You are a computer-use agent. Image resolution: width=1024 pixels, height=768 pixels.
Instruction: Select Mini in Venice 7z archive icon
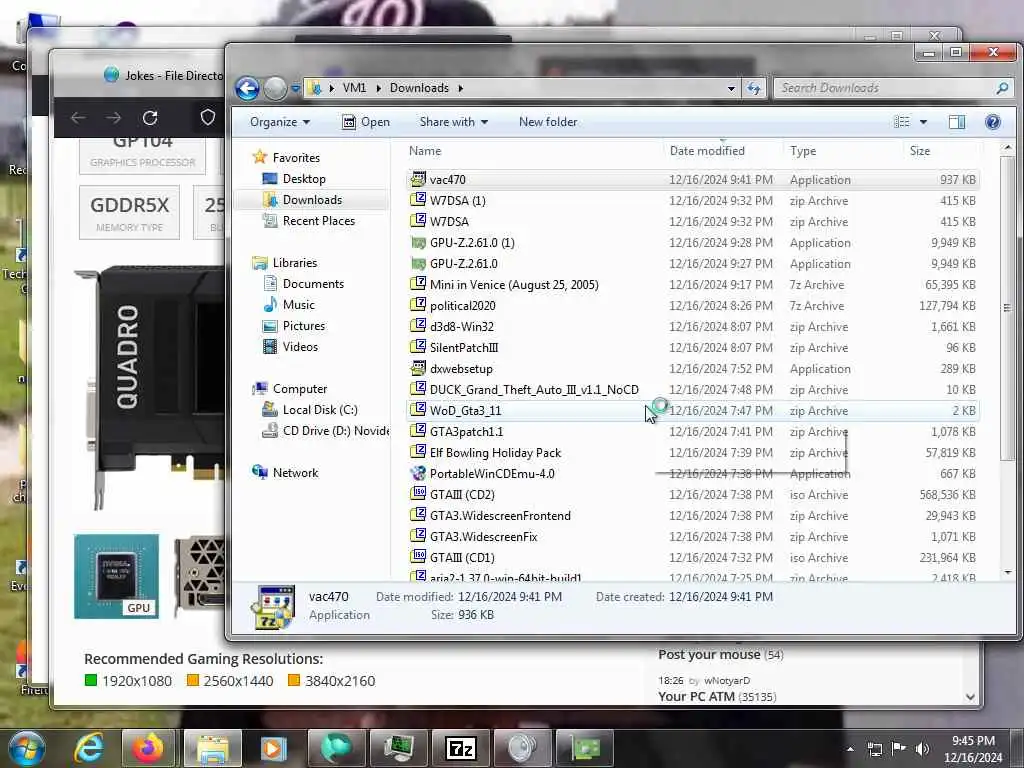point(418,285)
